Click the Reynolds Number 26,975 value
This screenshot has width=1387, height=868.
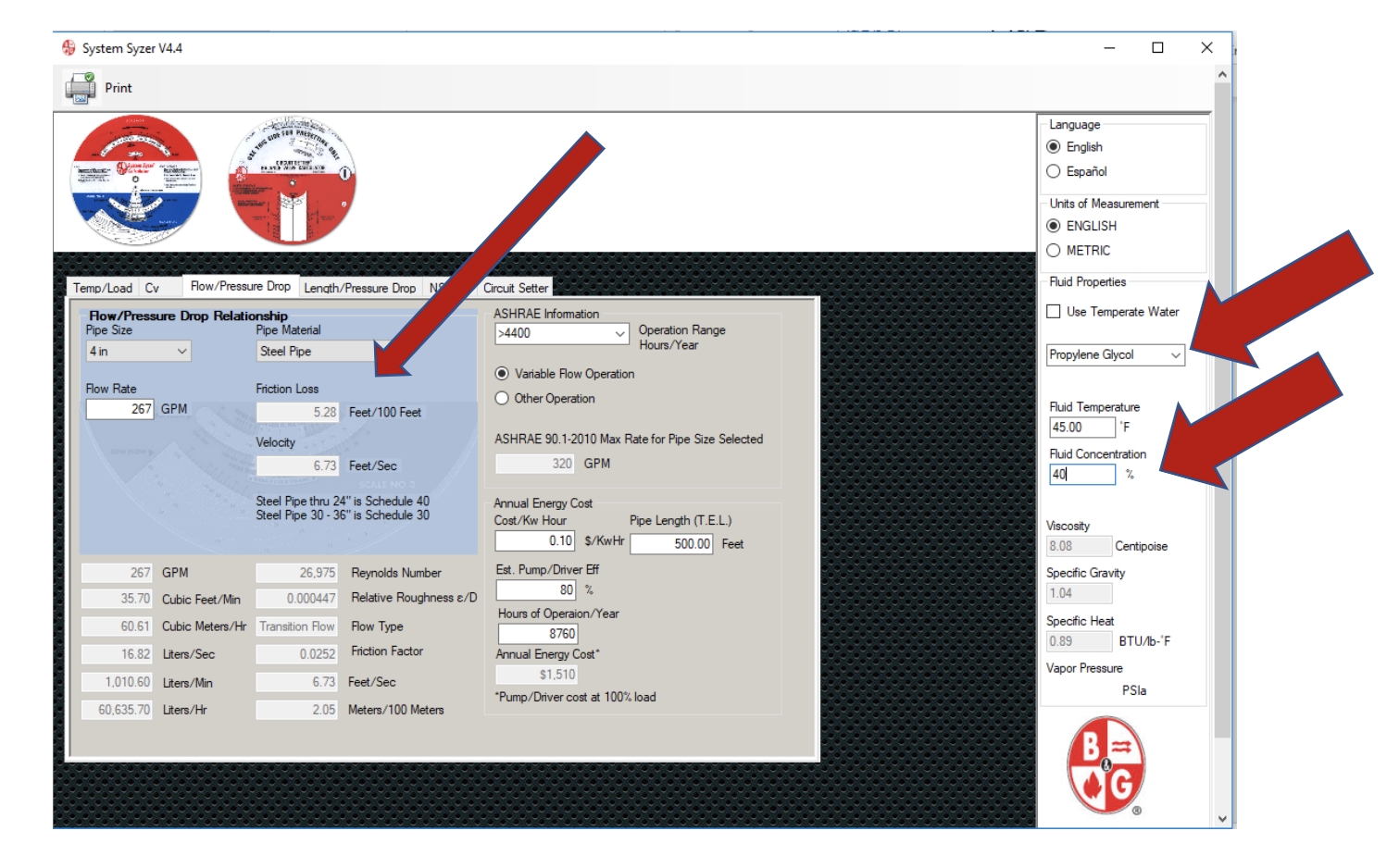tap(297, 573)
